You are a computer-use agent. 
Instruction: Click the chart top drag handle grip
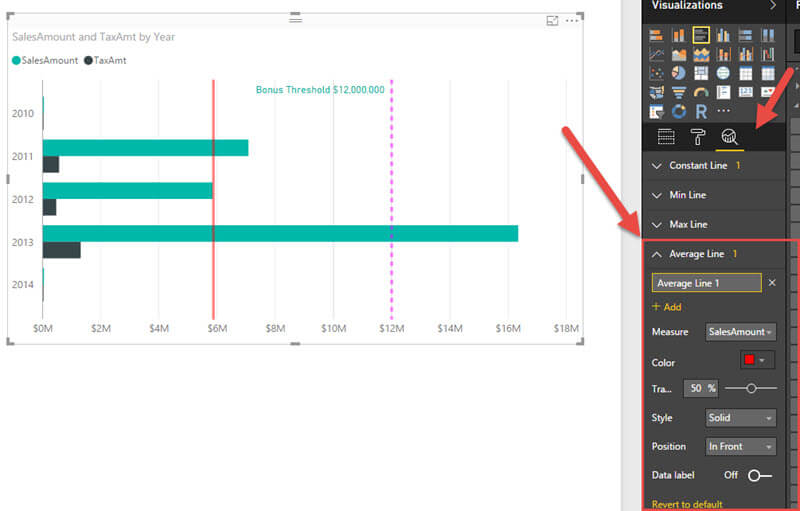(295, 19)
